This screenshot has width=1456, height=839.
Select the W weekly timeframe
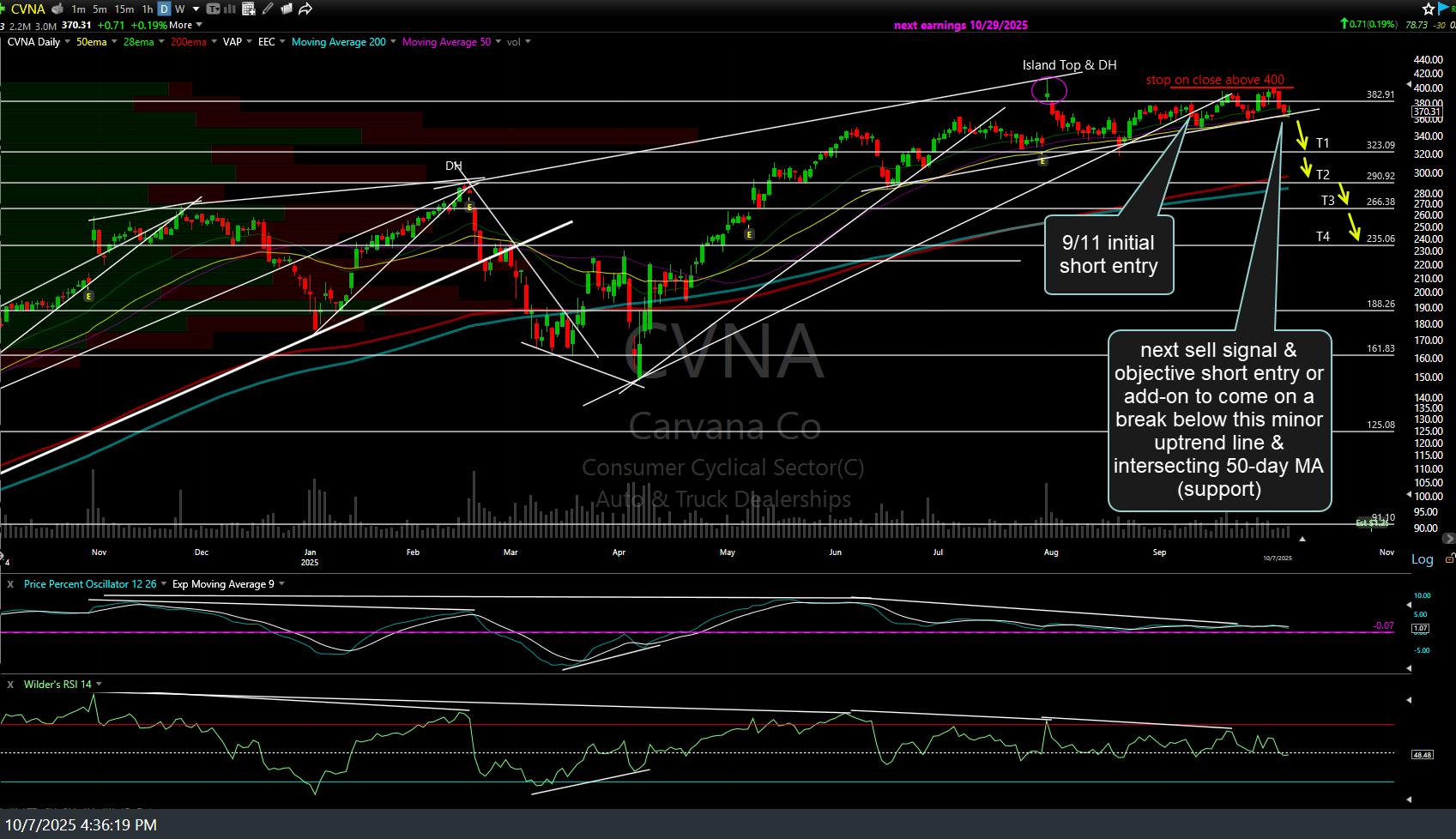[180, 9]
